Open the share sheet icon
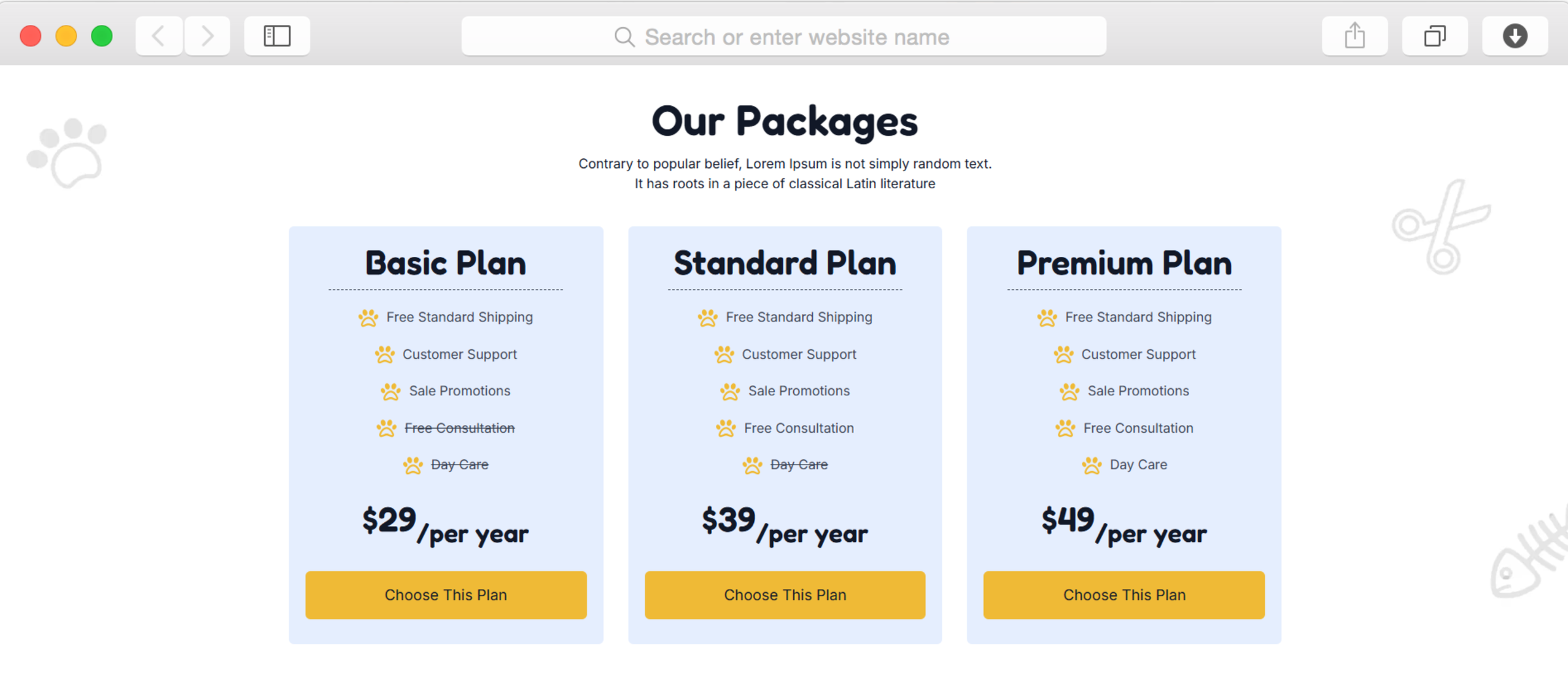1568x683 pixels. 1354,36
